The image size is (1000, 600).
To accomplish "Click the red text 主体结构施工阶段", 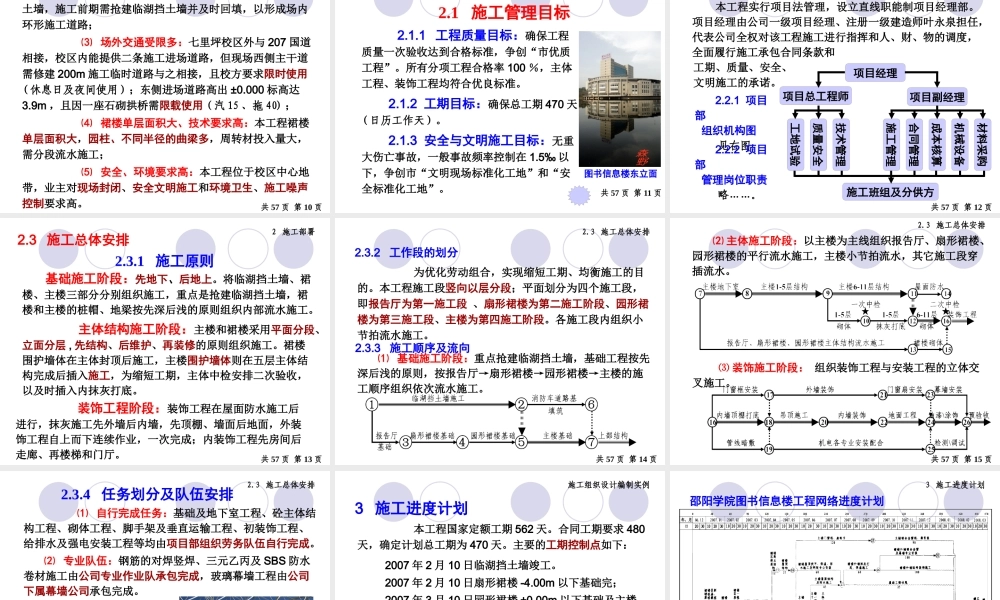I will pyautogui.click(x=133, y=330).
